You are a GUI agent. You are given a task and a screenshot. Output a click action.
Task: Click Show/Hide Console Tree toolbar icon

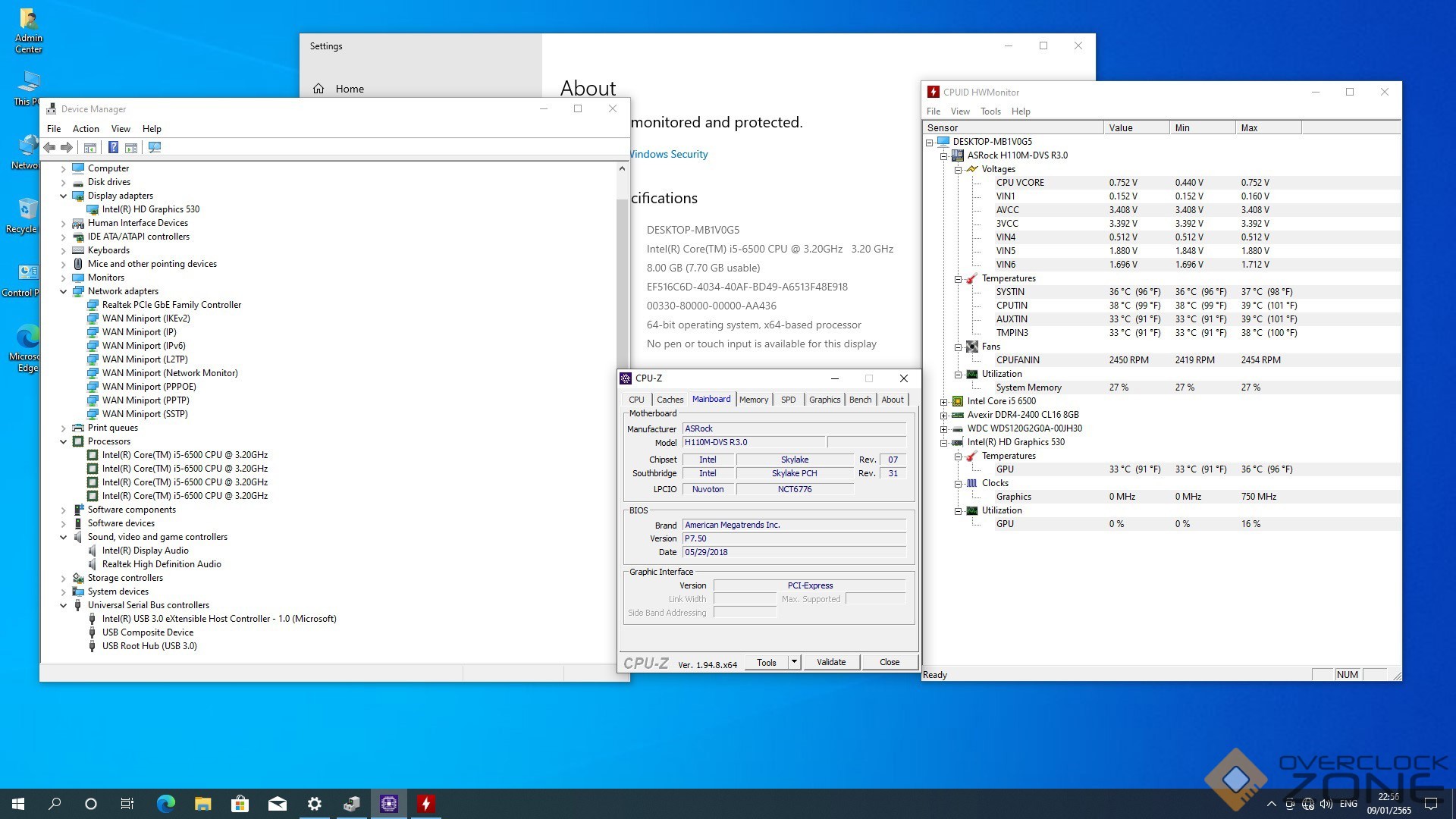[89, 147]
